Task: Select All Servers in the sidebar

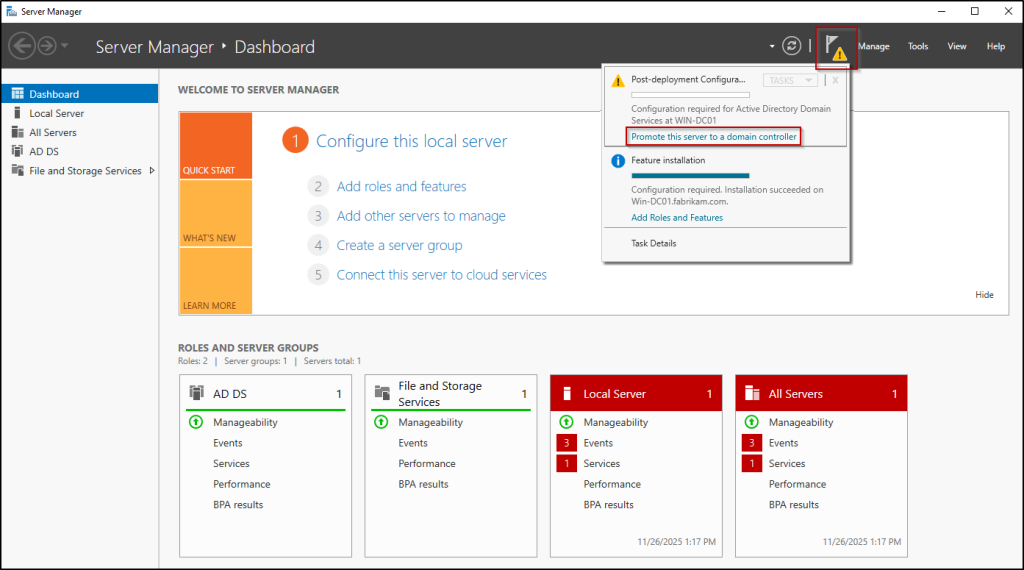Action: 80,132
